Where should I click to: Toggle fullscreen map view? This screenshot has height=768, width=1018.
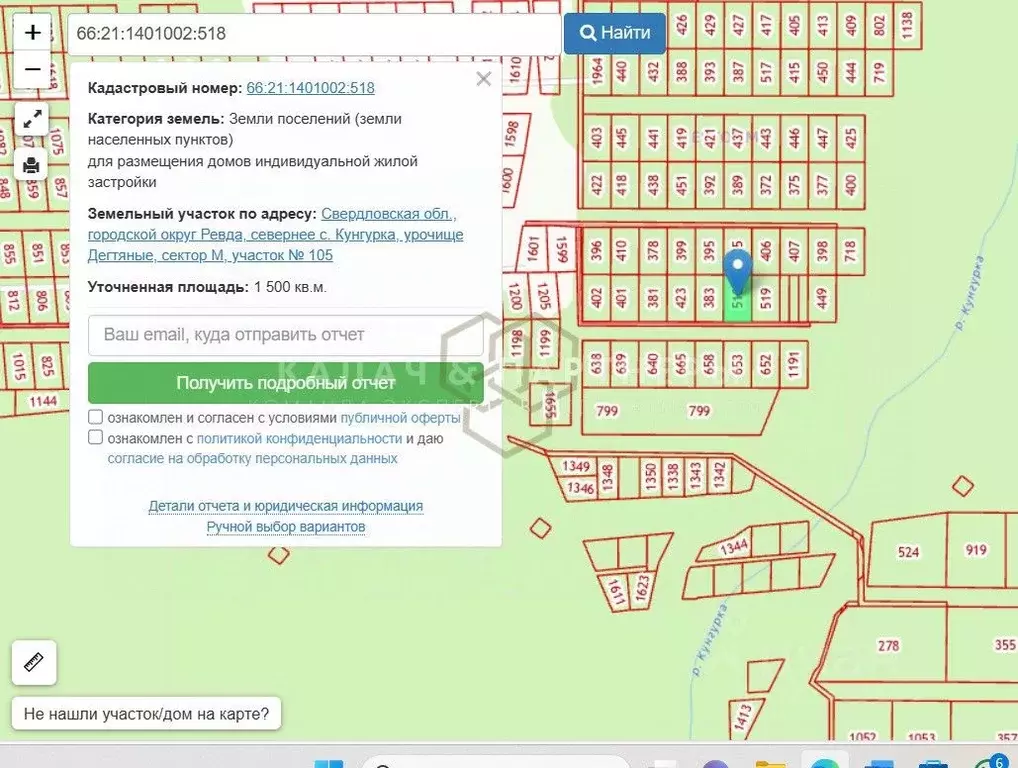tap(32, 119)
